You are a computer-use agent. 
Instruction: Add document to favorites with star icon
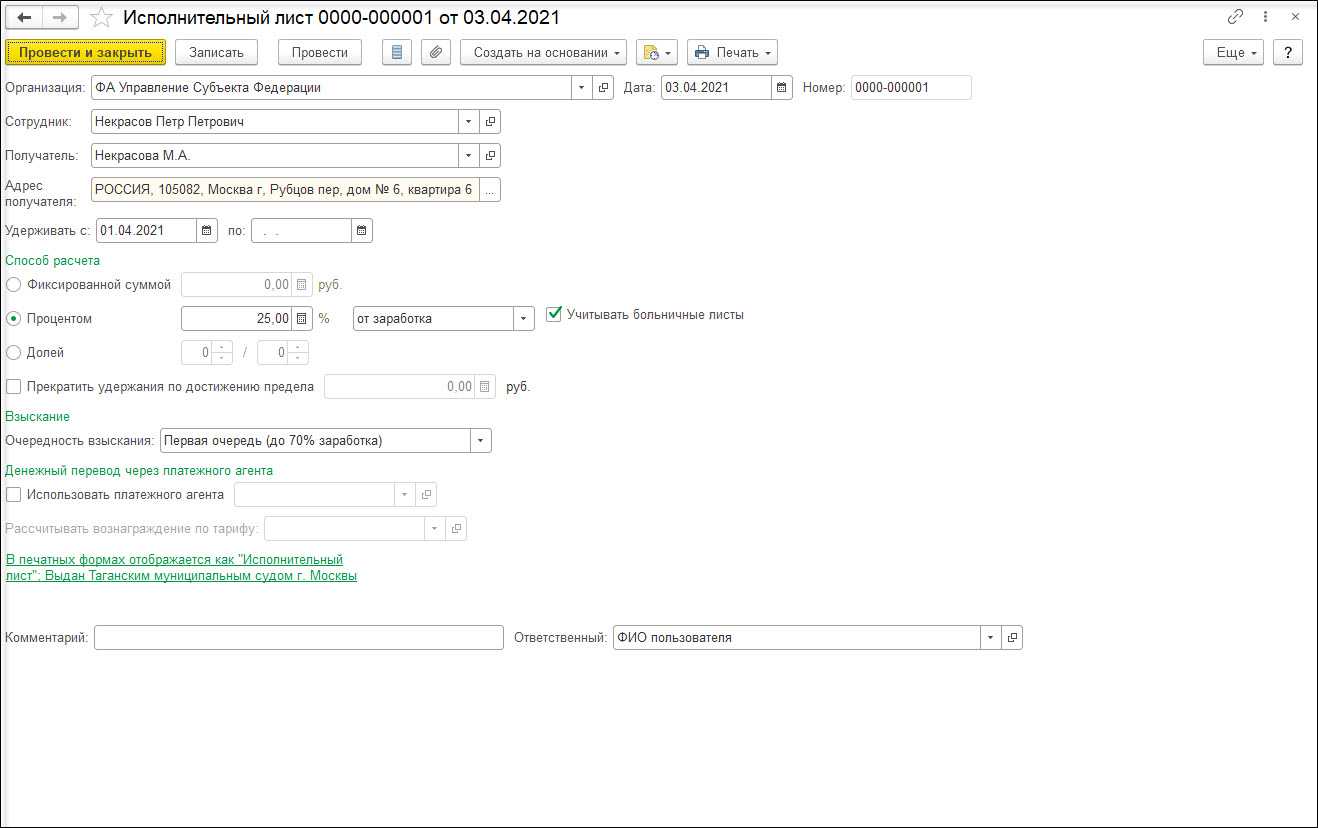pyautogui.click(x=101, y=18)
